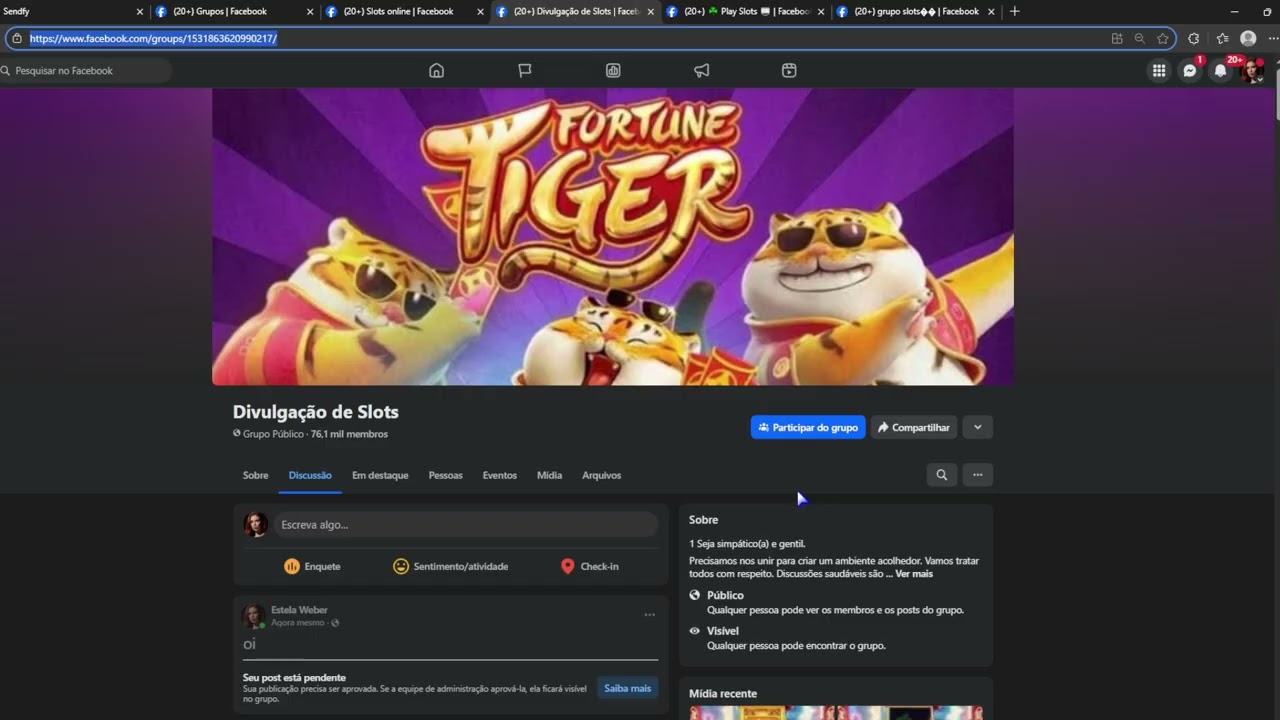The width and height of the screenshot is (1280, 720).
Task: Open options for Estela Weber's post
Action: [649, 615]
